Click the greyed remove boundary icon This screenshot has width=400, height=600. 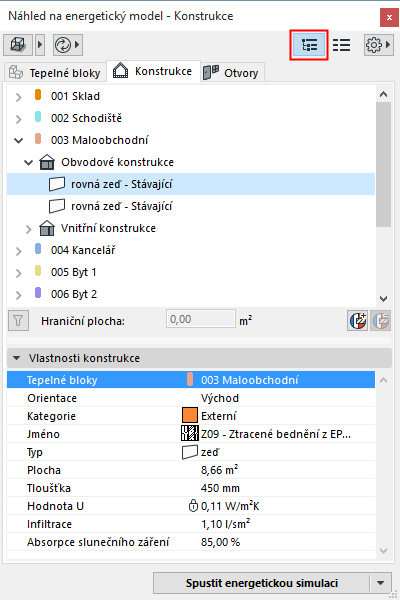(380, 321)
